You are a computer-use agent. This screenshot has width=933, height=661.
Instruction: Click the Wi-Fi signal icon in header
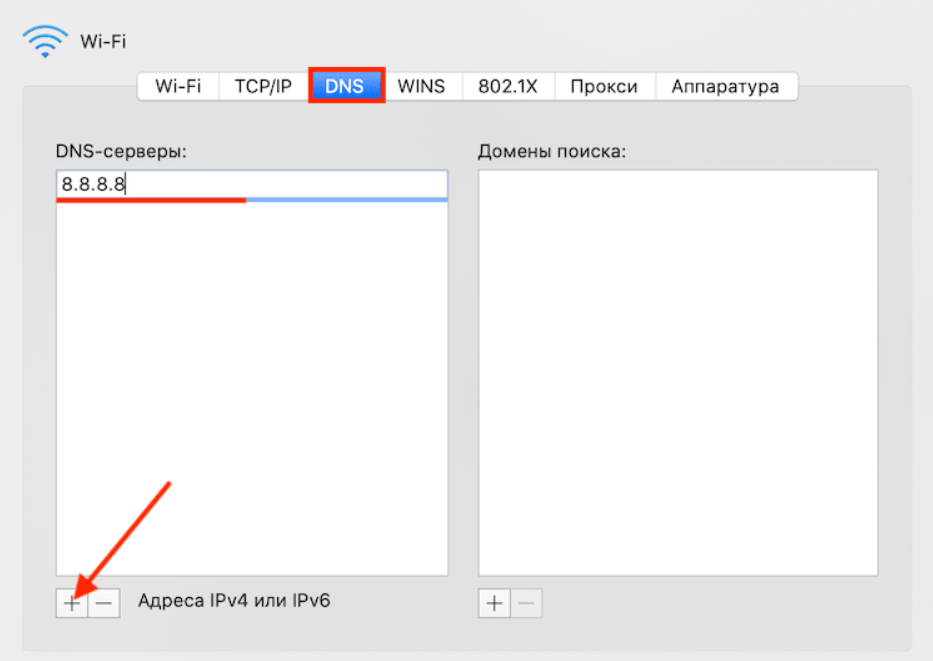[45, 41]
